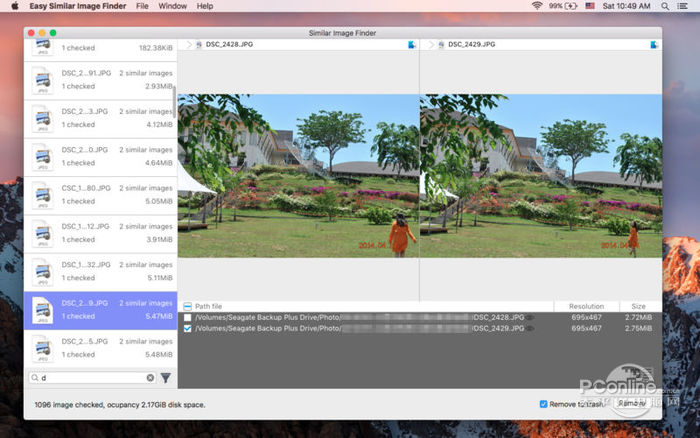700x438 pixels.
Task: Click the eye preview icon on DSC_2428.JPG row
Action: click(530, 316)
